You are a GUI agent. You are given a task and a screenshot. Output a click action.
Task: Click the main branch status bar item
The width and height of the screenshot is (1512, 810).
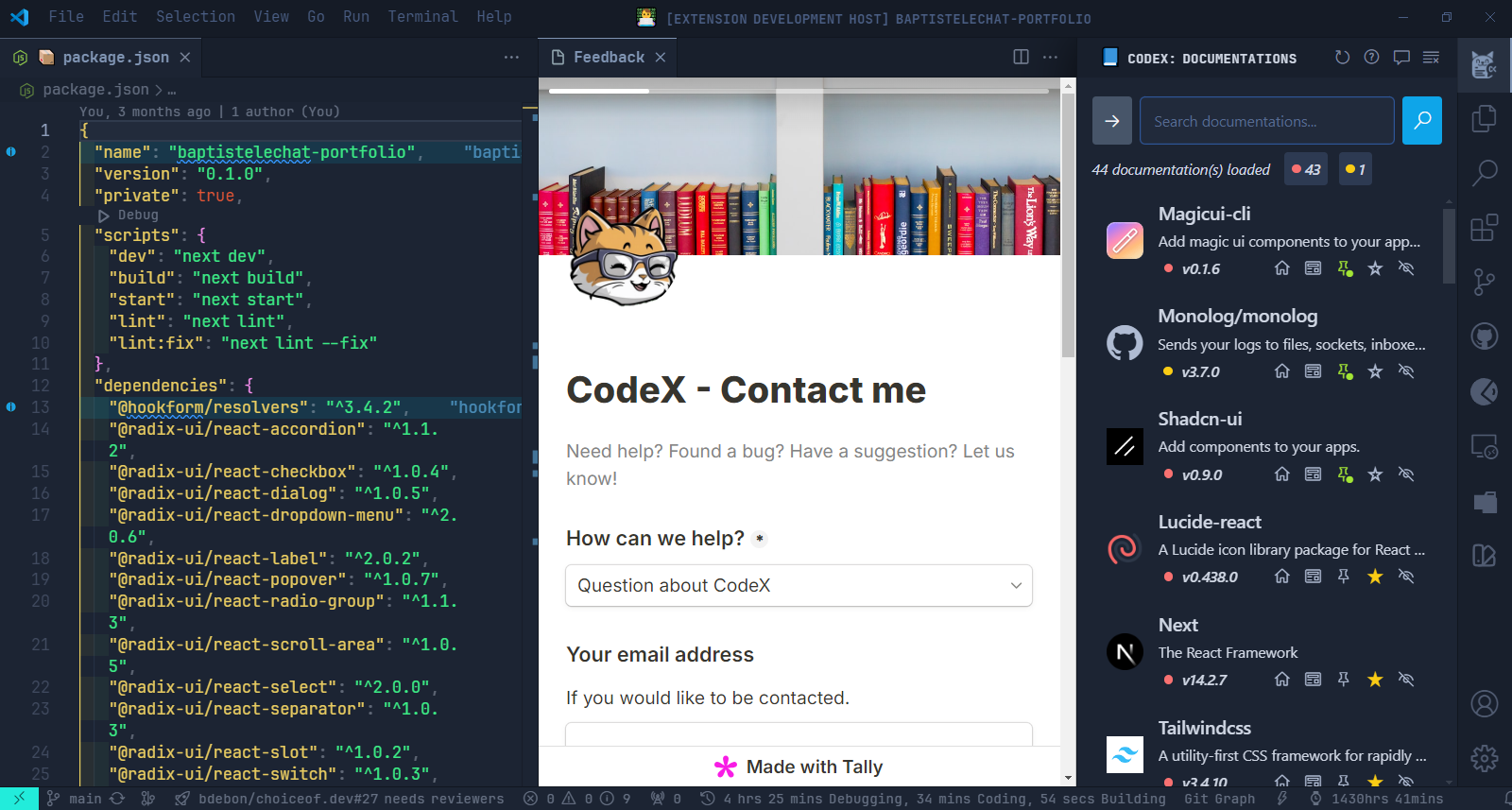(75, 799)
